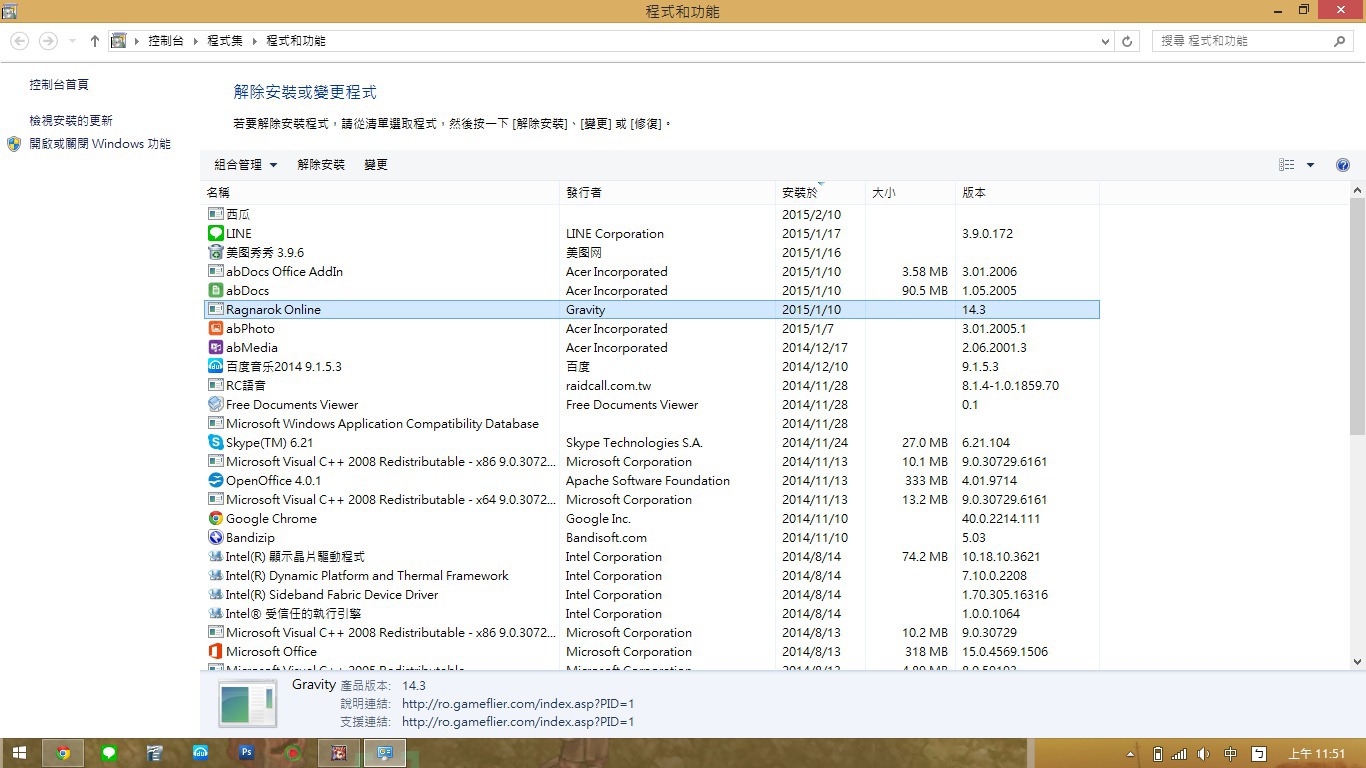The width and height of the screenshot is (1366, 768).
Task: Click the back navigation arrow
Action: tap(19, 41)
